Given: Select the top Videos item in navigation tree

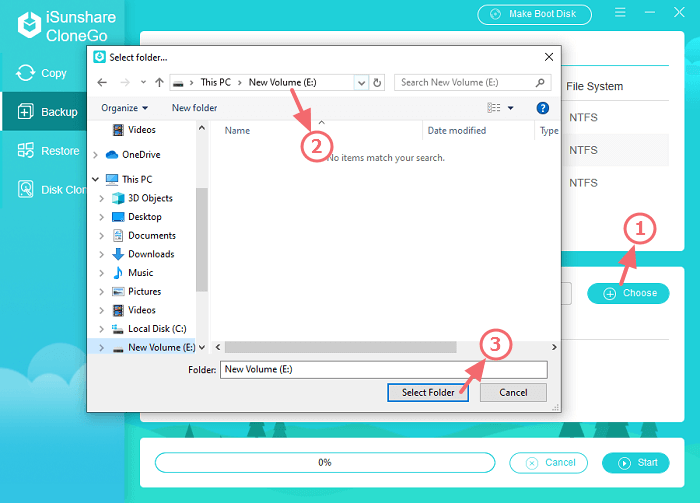Looking at the screenshot, I should tap(134, 130).
